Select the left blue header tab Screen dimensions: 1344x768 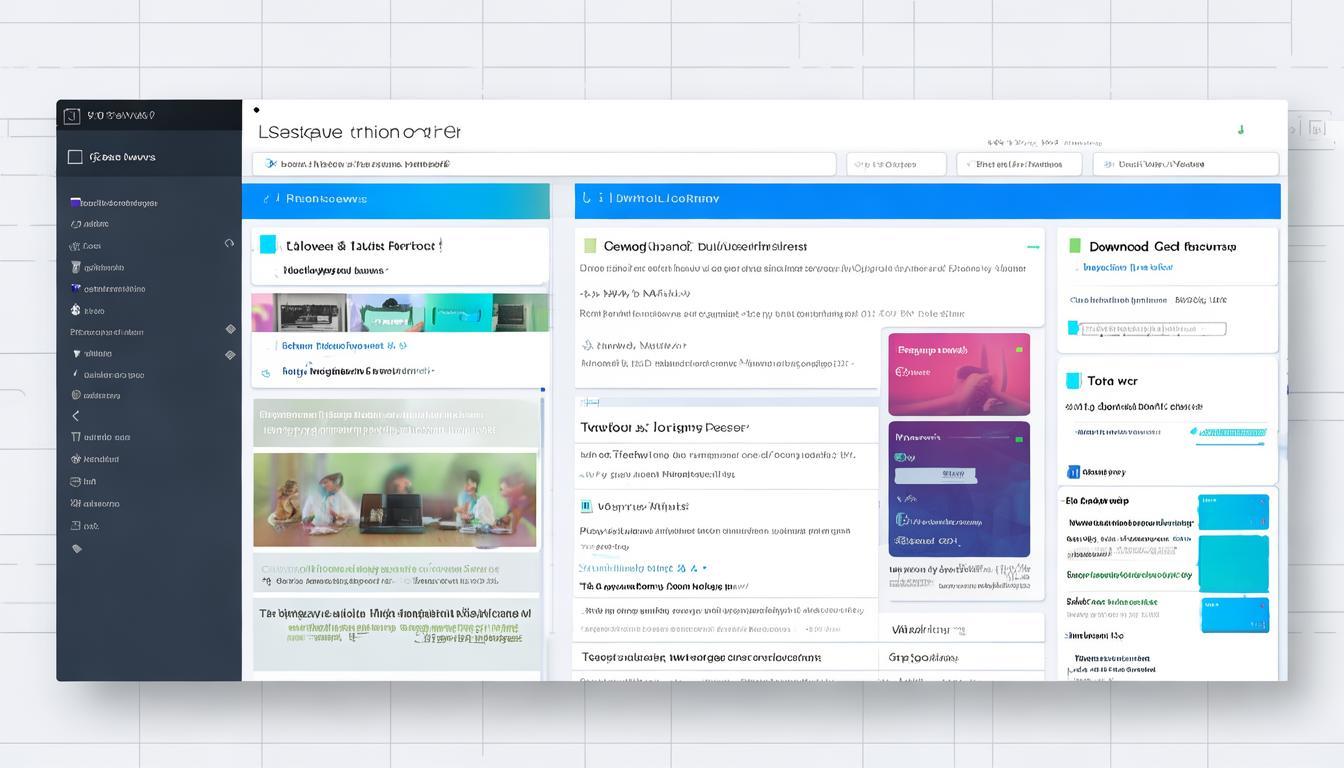pyautogui.click(x=395, y=200)
